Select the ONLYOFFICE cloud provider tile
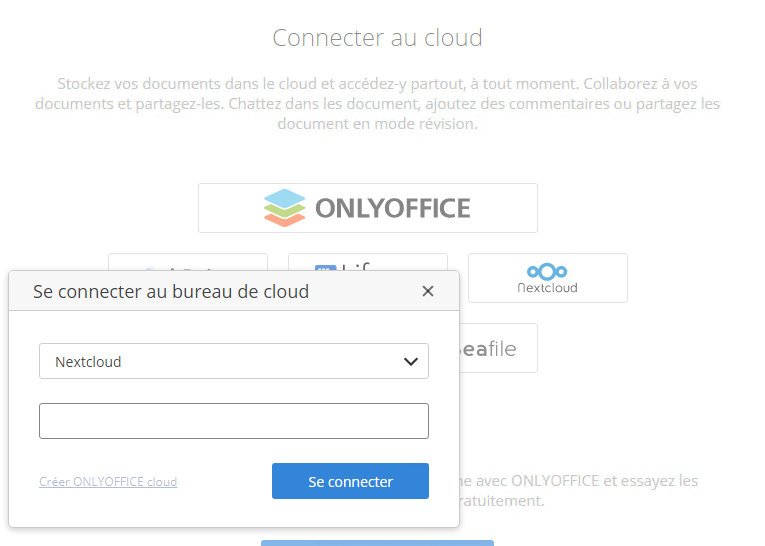This screenshot has height=546, width=765. point(368,208)
